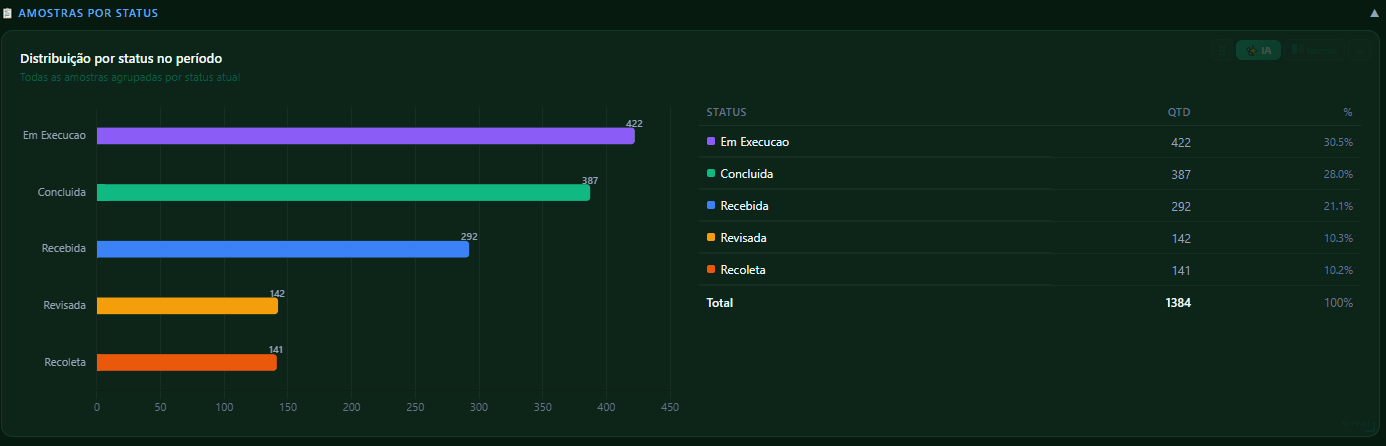Click blue swatch next to Recebida
This screenshot has width=1386, height=446.
tap(711, 206)
